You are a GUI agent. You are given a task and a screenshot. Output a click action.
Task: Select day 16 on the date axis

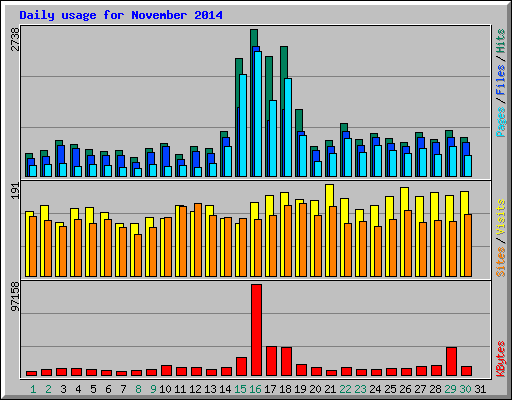(x=255, y=389)
